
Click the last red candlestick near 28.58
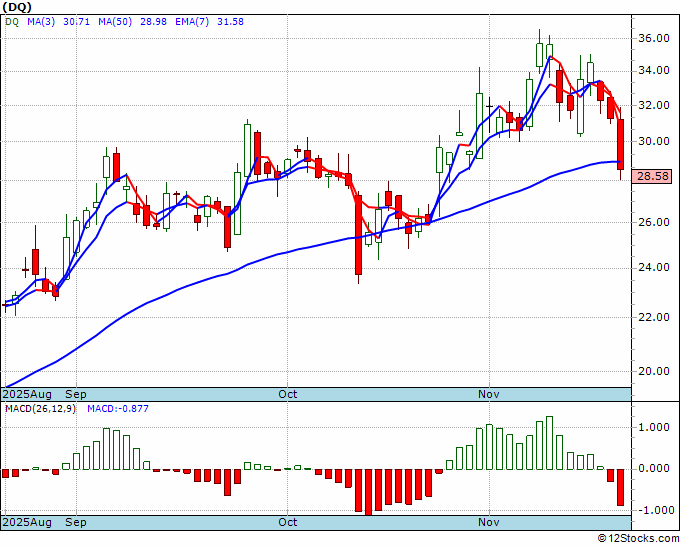pos(621,144)
